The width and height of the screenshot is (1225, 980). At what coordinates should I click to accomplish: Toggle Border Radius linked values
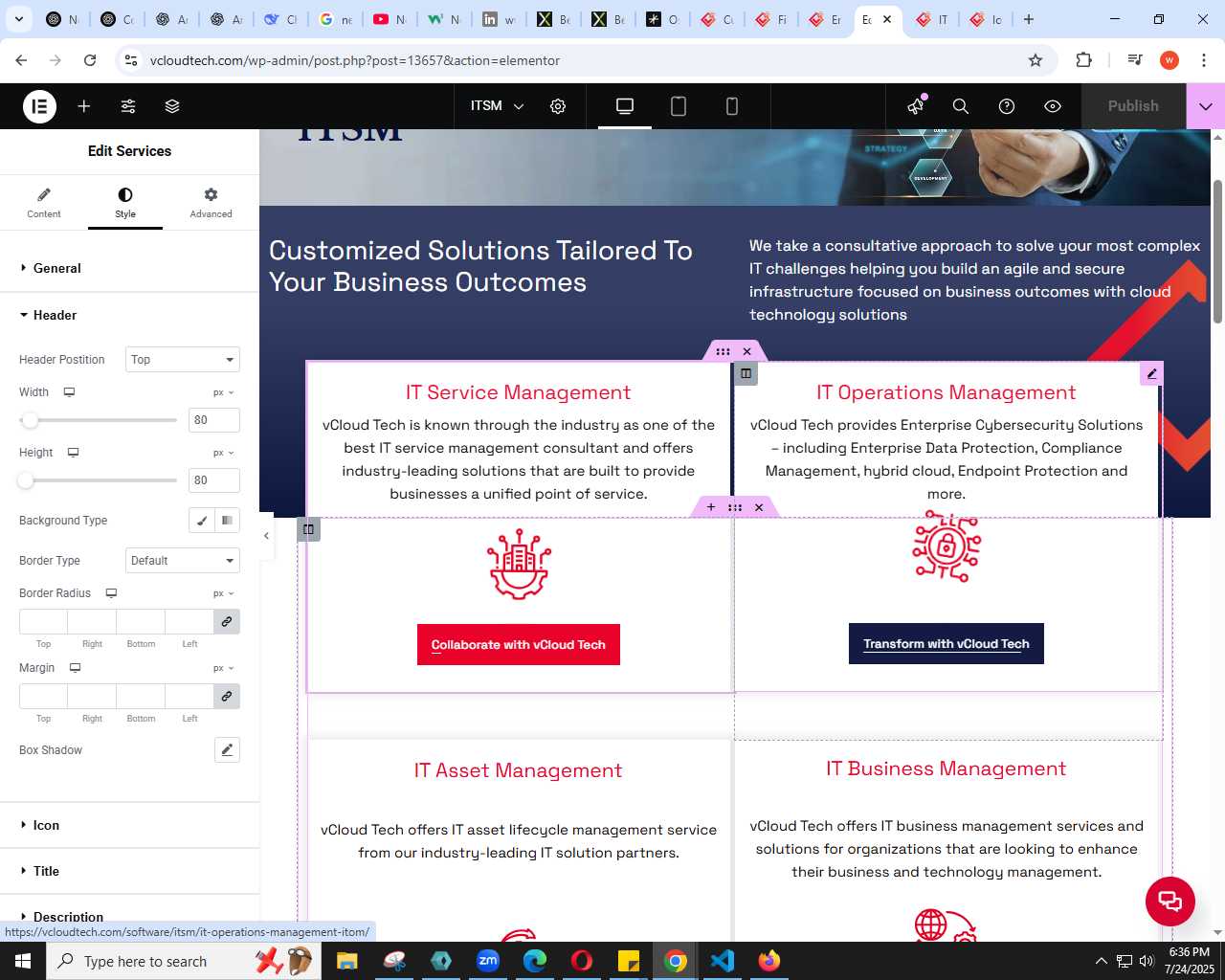click(x=227, y=622)
